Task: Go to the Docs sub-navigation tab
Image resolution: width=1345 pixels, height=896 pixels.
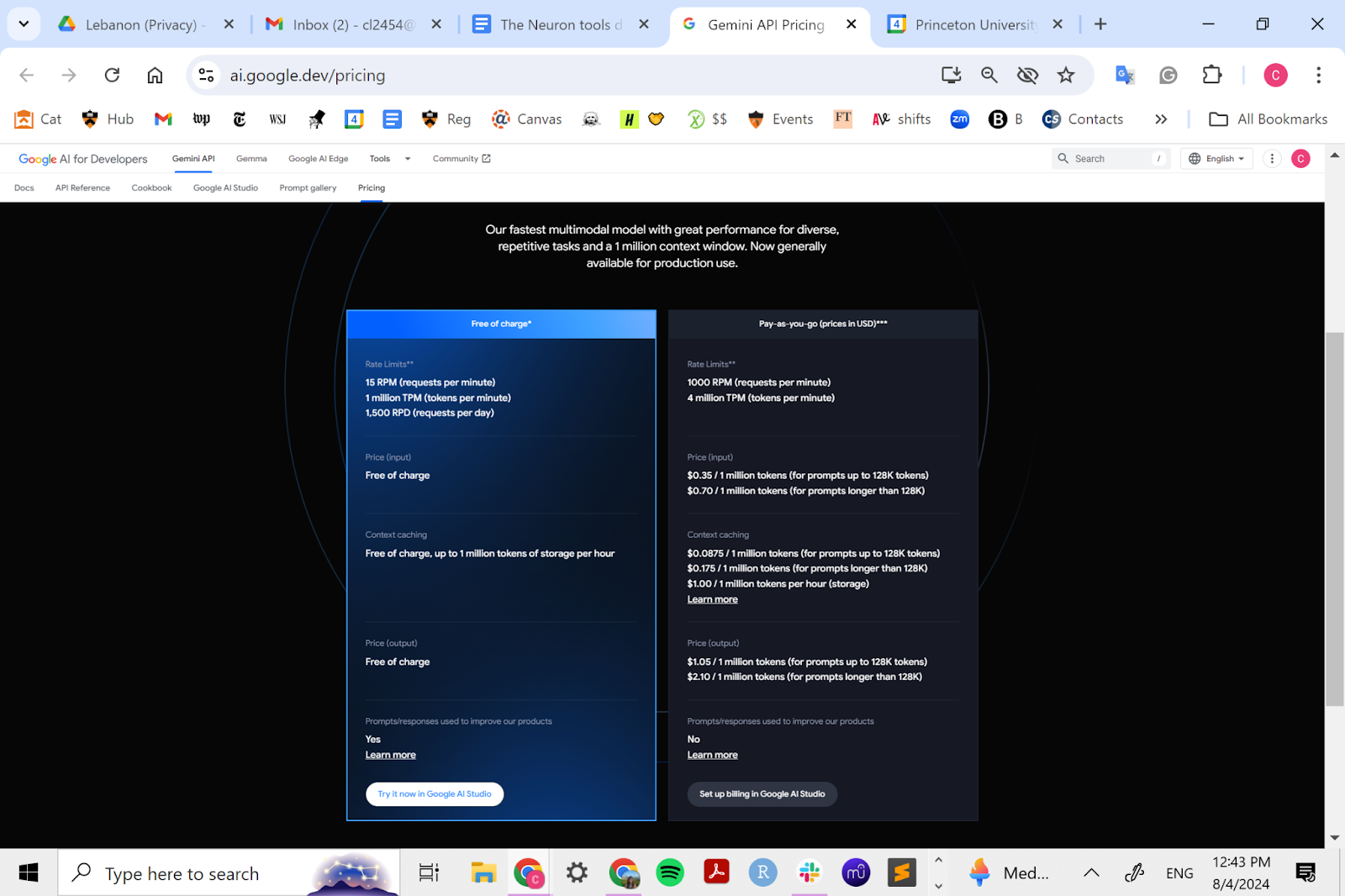Action: pyautogui.click(x=24, y=188)
